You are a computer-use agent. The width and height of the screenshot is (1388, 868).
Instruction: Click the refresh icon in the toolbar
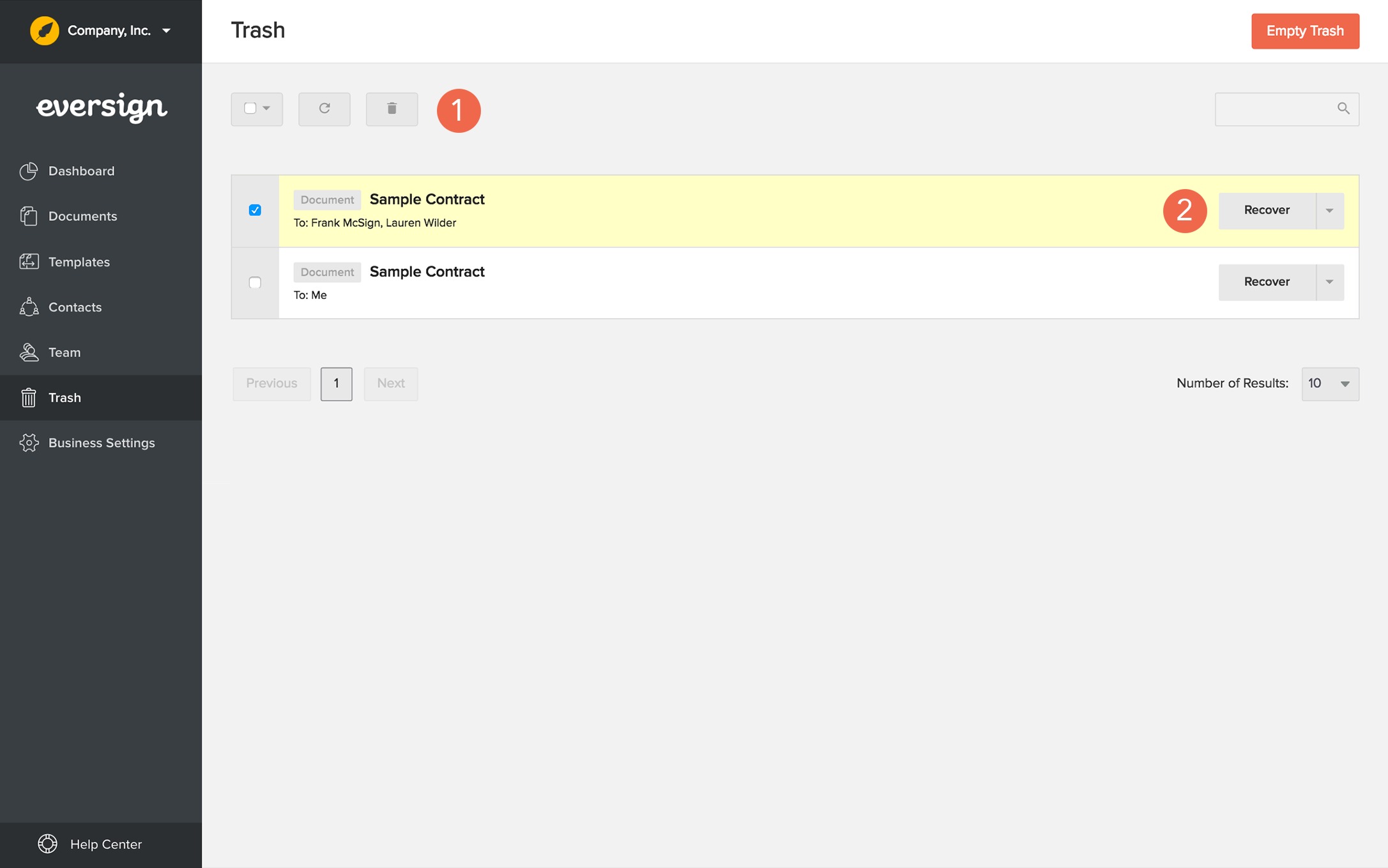click(324, 109)
